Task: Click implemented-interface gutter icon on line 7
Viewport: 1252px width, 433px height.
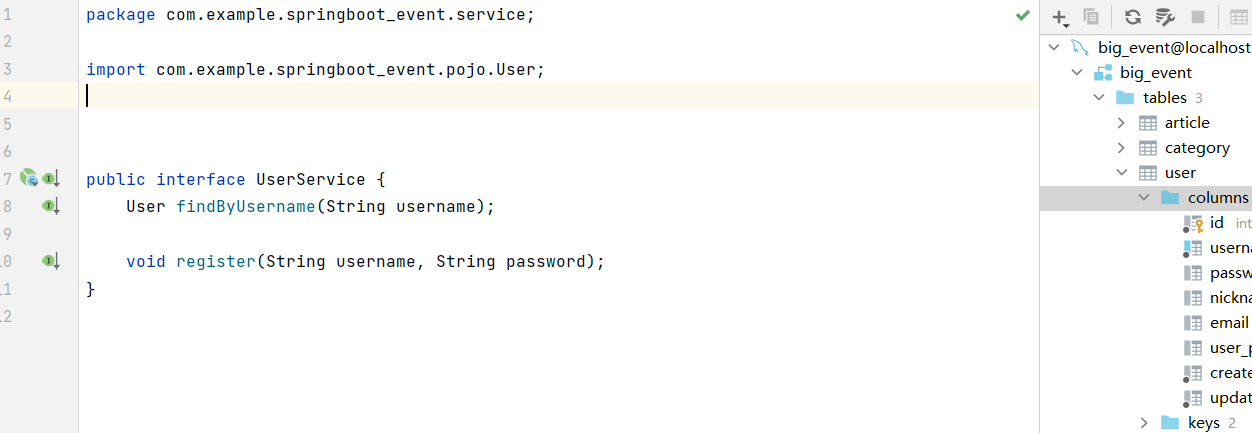Action: pyautogui.click(x=50, y=179)
